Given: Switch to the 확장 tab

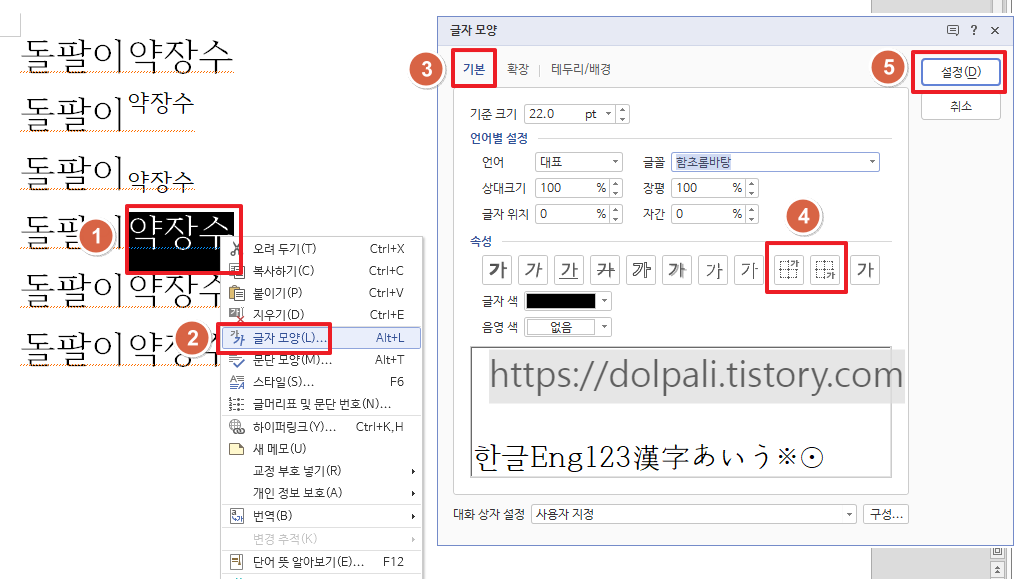Looking at the screenshot, I should point(518,69).
